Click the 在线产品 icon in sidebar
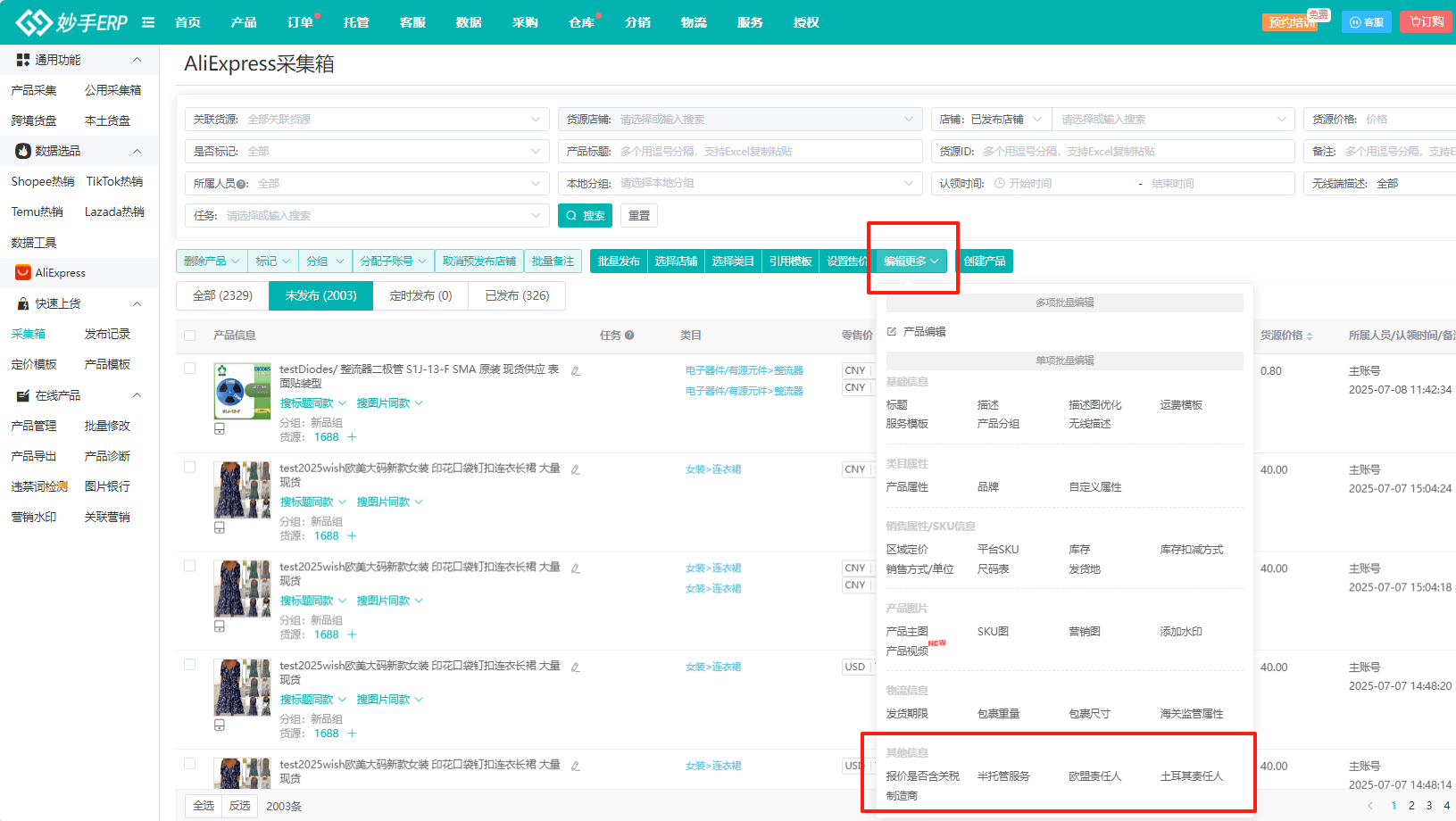Viewport: 1456px width, 821px height. tap(23, 395)
